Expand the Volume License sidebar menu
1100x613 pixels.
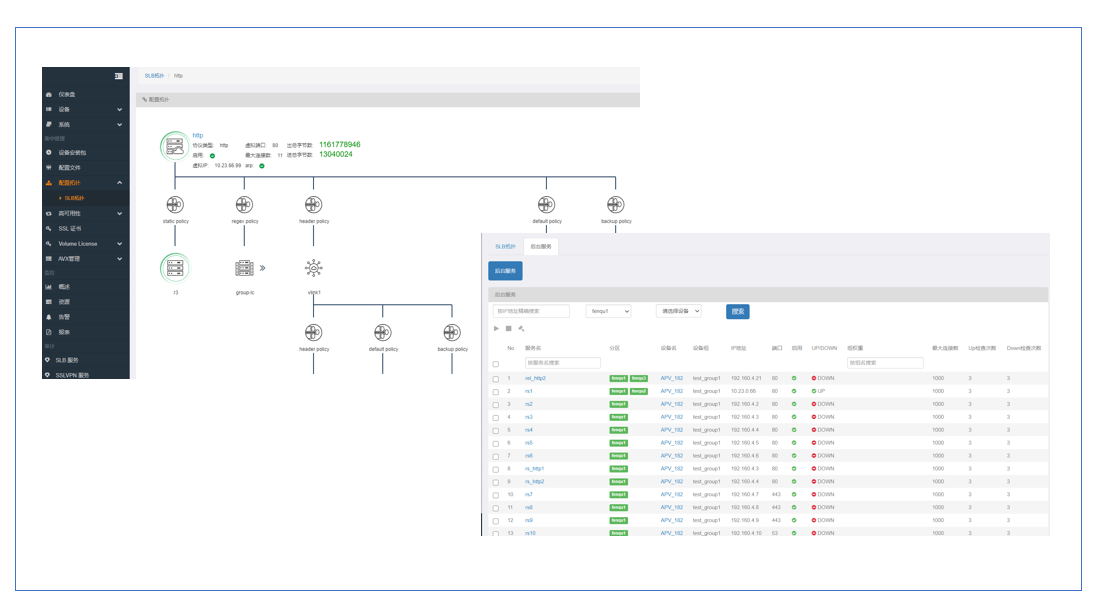pos(85,243)
